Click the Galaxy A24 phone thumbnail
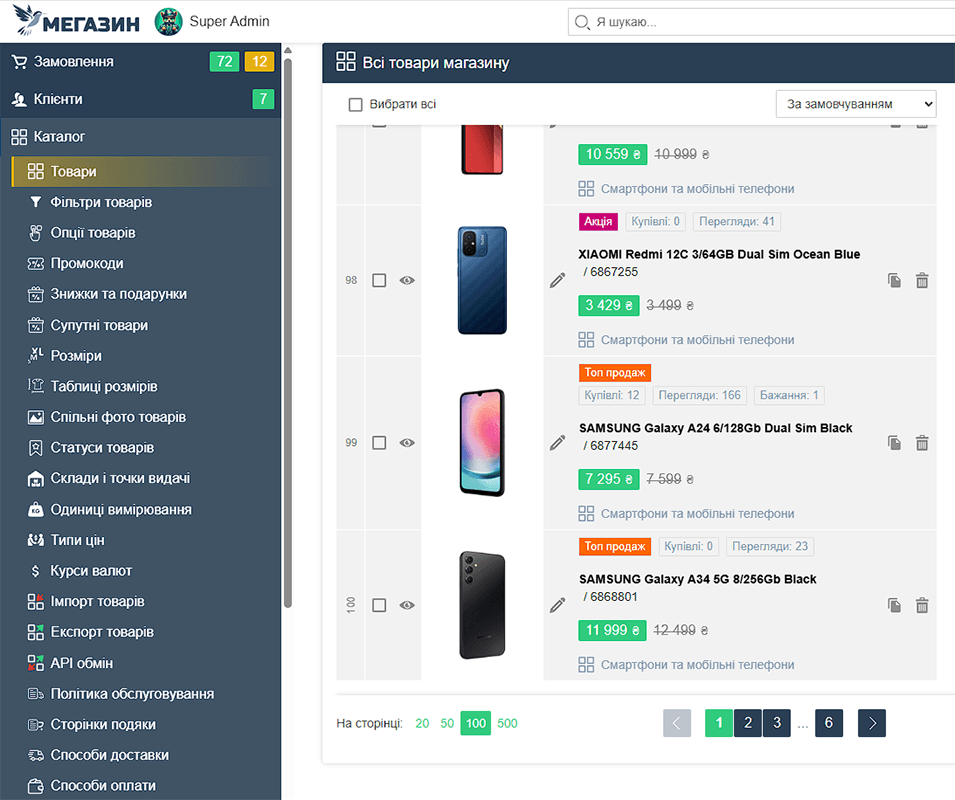The image size is (955, 800). click(482, 443)
